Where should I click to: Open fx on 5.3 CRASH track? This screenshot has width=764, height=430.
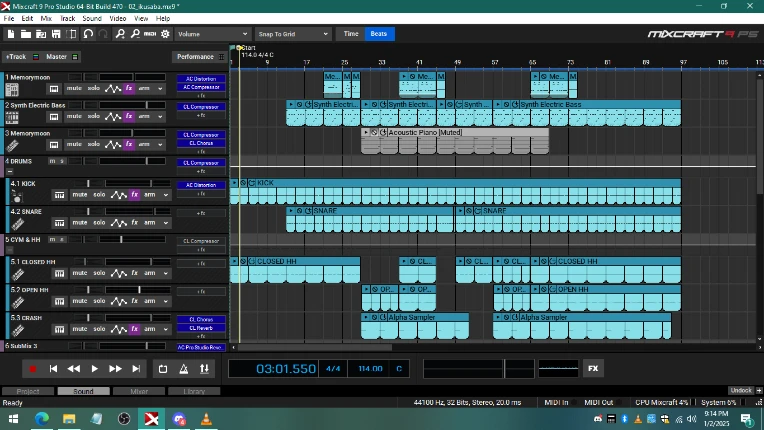pos(134,329)
